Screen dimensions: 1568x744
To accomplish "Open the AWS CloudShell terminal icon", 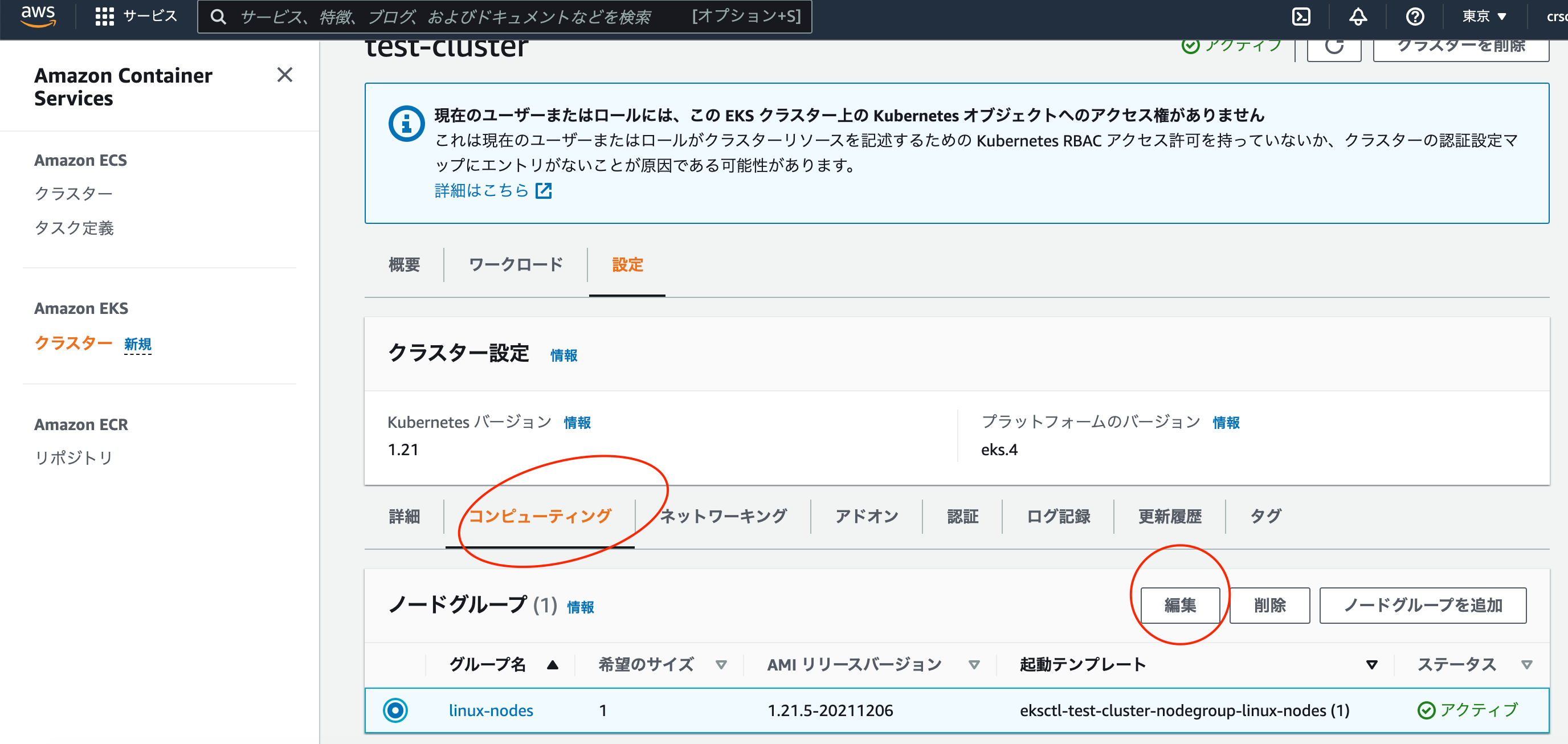I will 1302,17.
